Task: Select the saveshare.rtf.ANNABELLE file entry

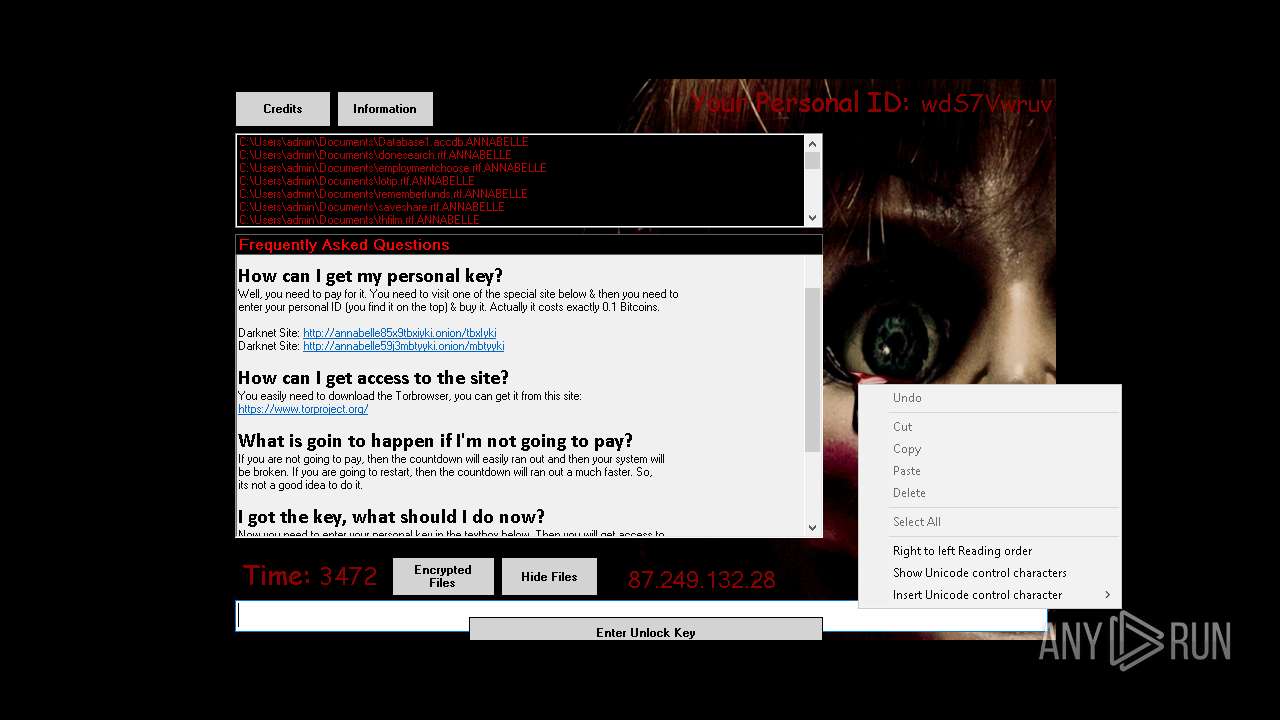Action: click(x=372, y=207)
